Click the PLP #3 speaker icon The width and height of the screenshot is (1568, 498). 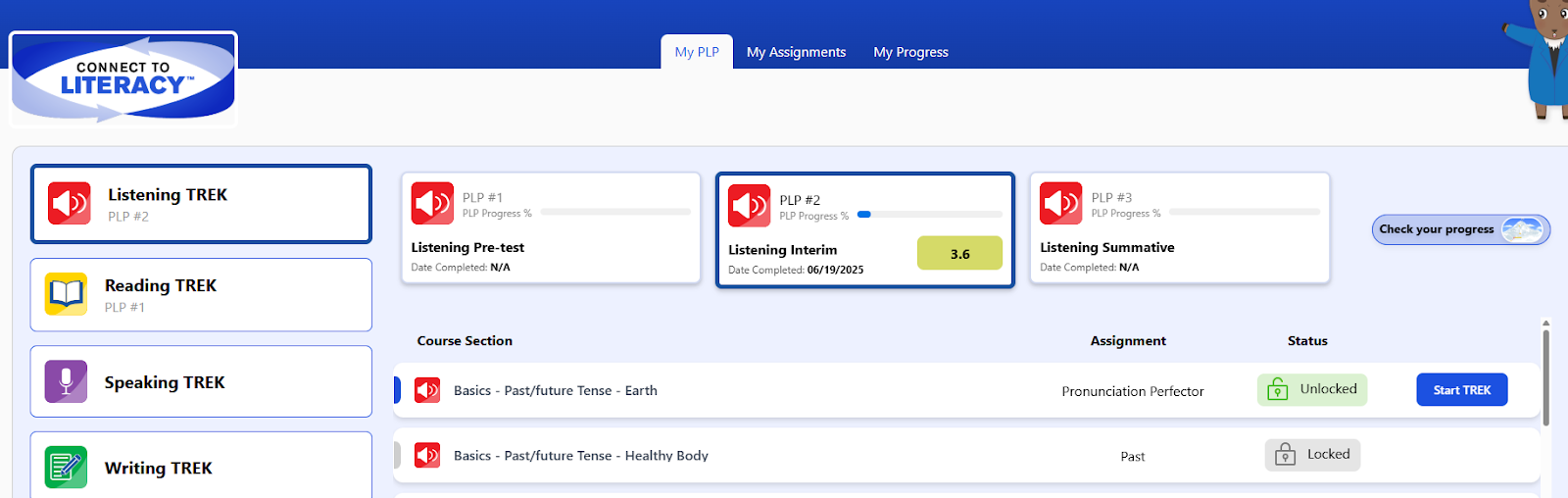[1061, 204]
